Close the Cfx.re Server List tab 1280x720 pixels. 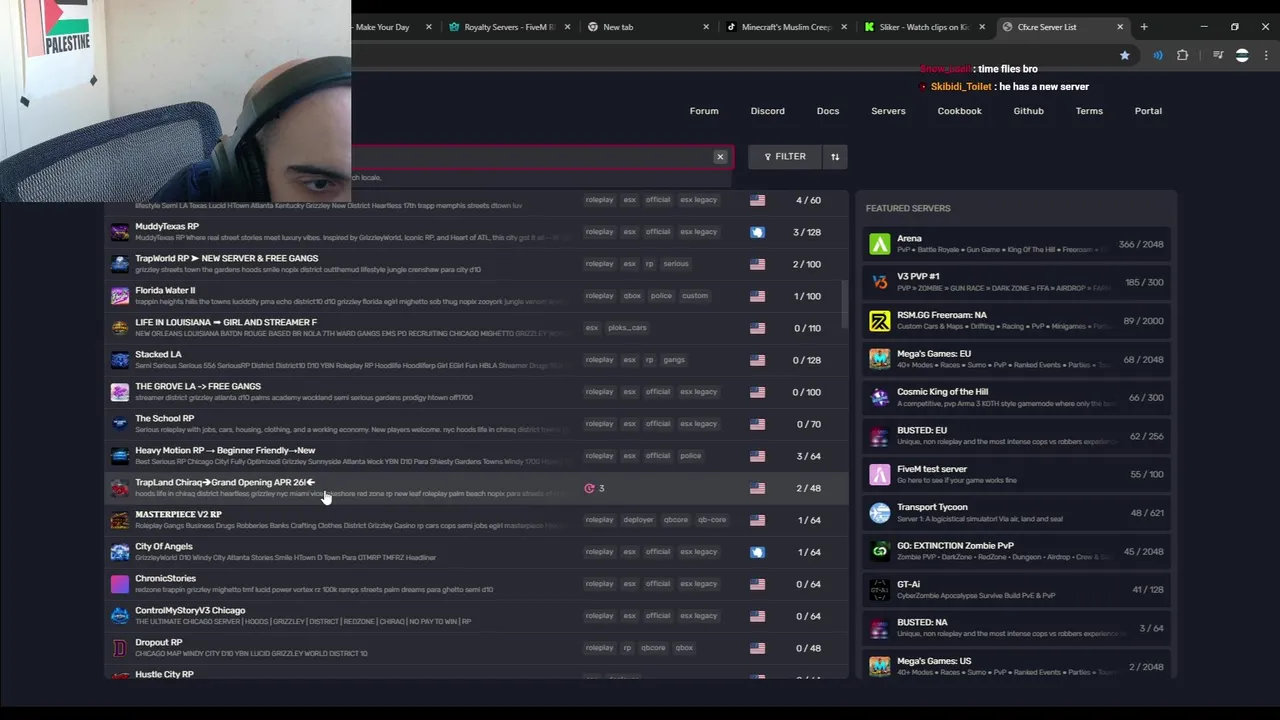pos(1120,27)
